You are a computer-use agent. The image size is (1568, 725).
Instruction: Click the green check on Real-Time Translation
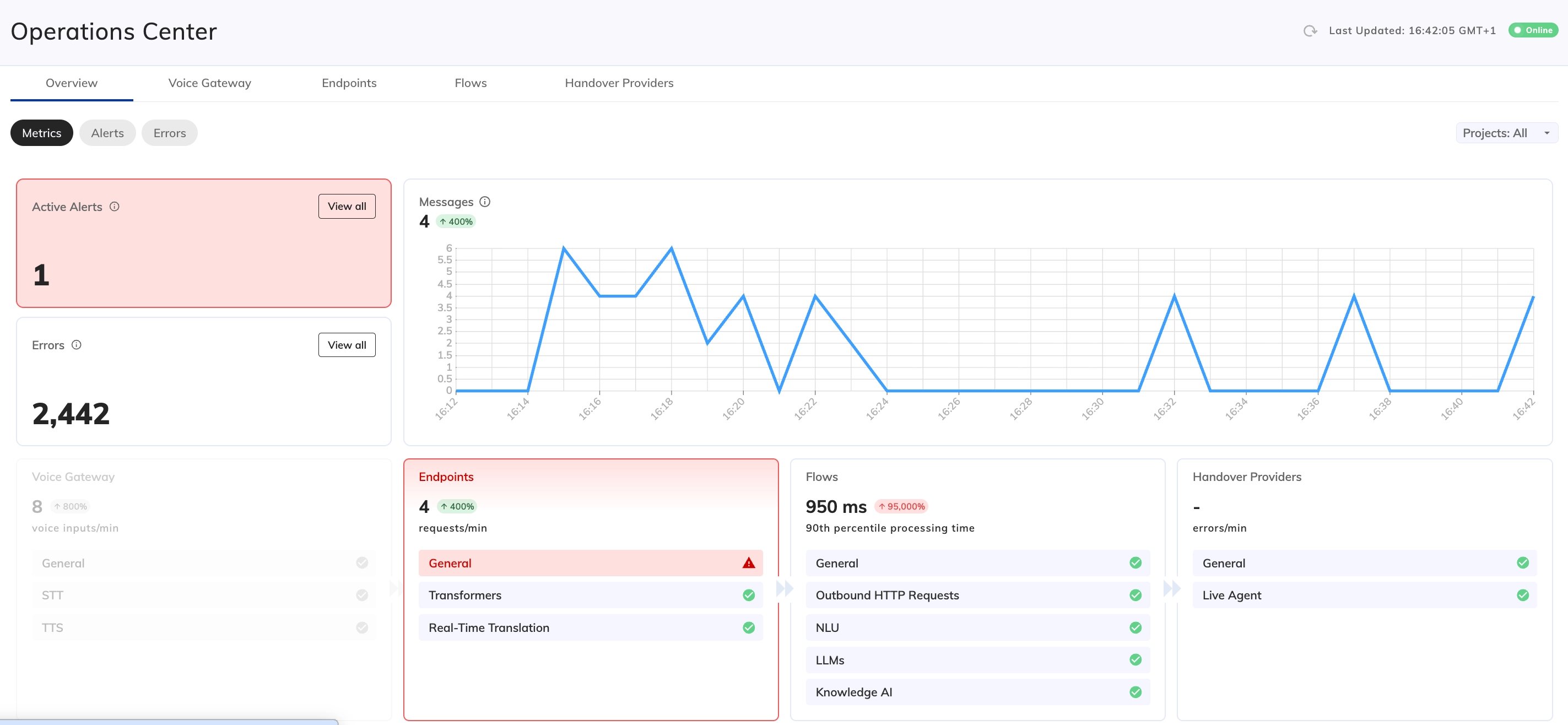pyautogui.click(x=748, y=627)
